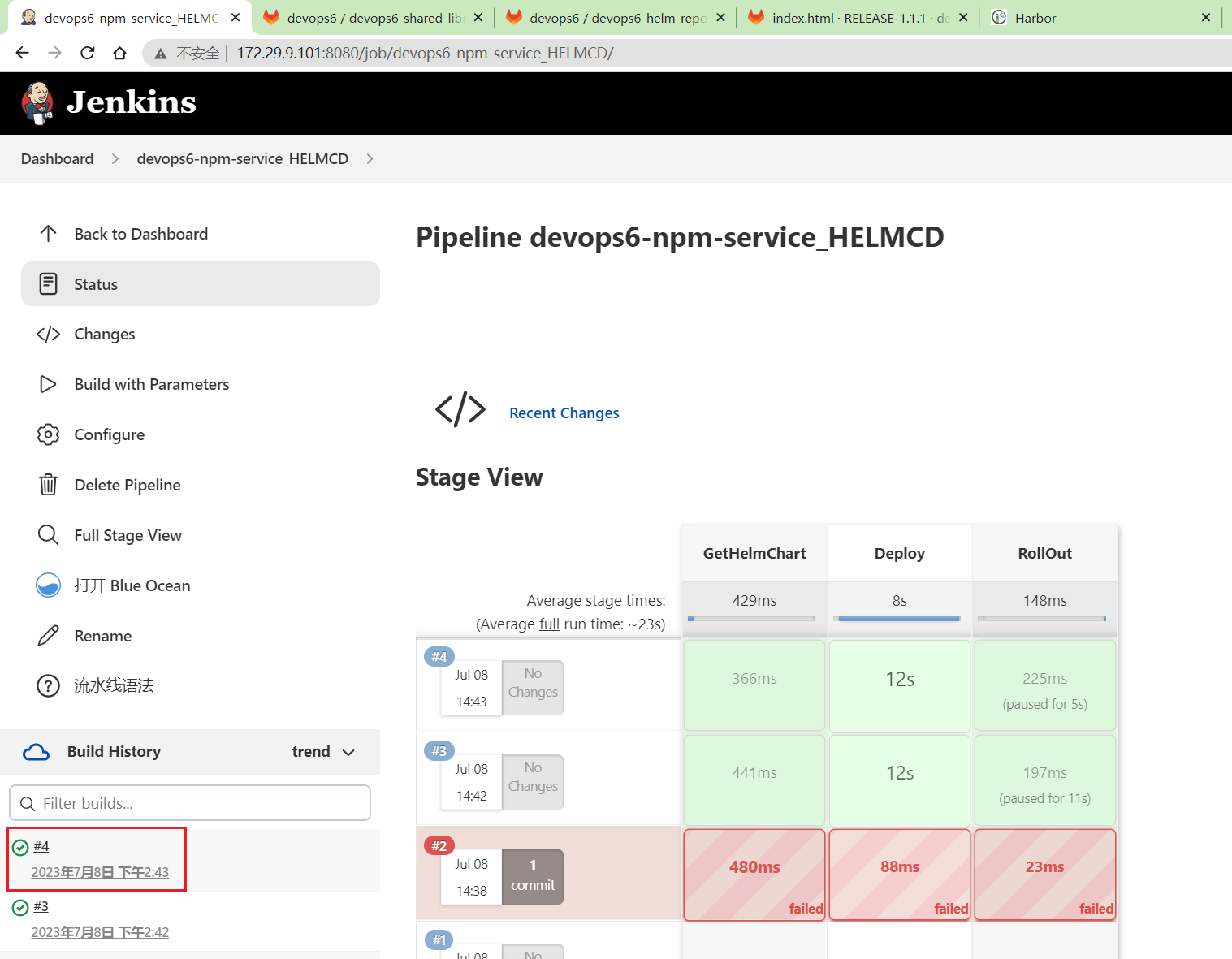Reload the current page
Image resolution: width=1232 pixels, height=959 pixels.
(88, 53)
